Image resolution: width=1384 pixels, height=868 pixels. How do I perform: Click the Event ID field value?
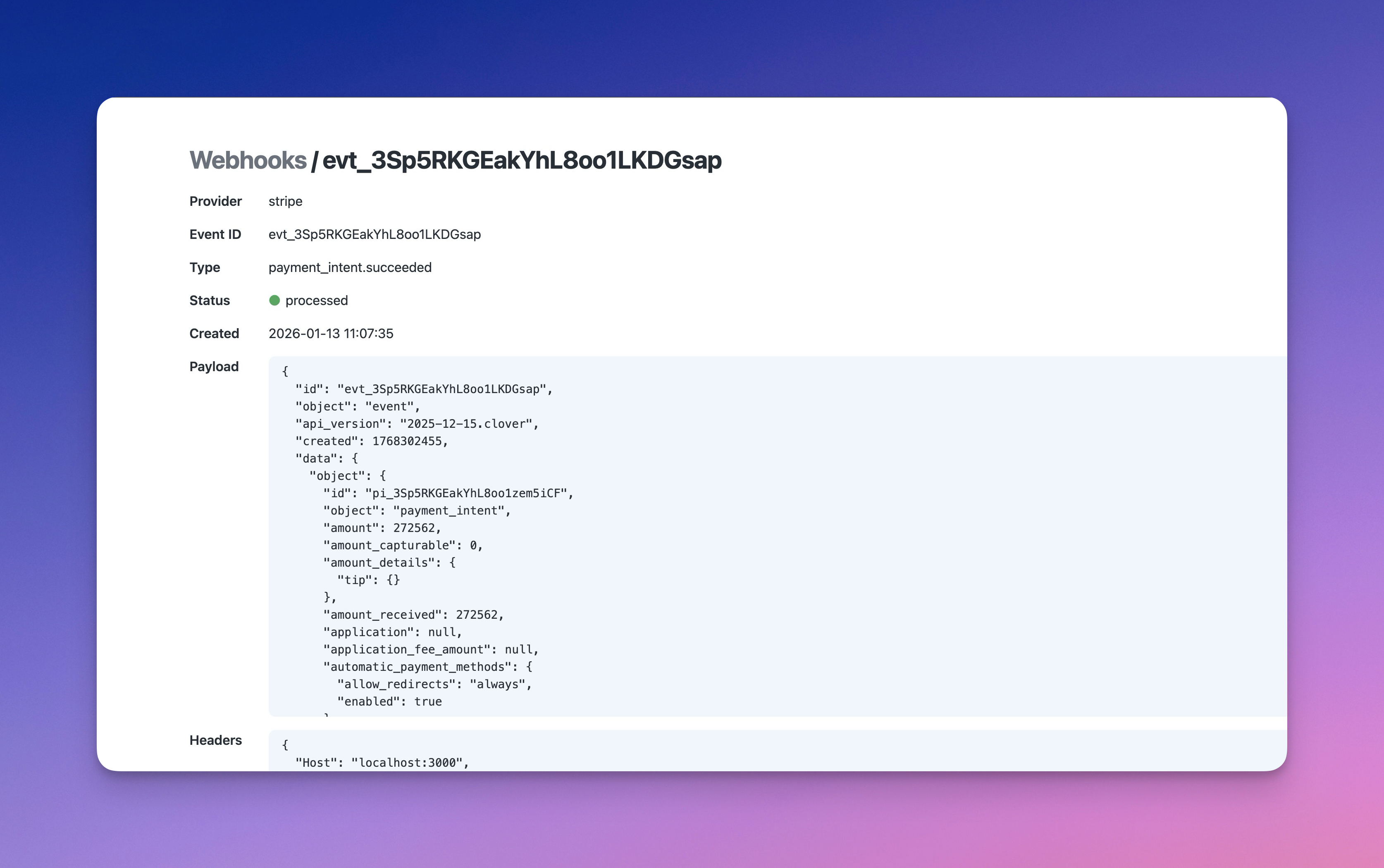pos(374,234)
